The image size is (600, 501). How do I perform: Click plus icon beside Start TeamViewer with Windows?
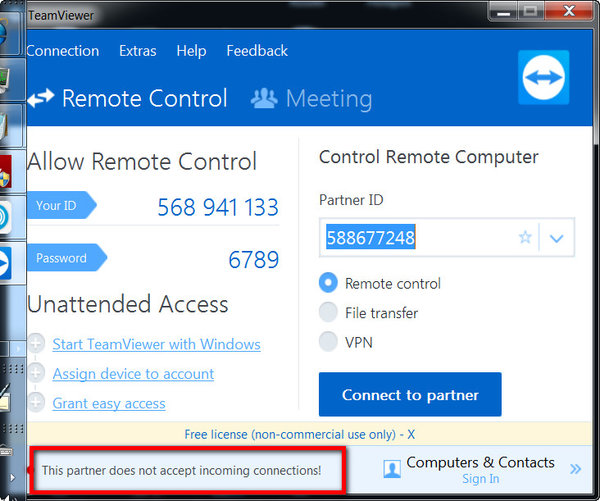[x=36, y=343]
